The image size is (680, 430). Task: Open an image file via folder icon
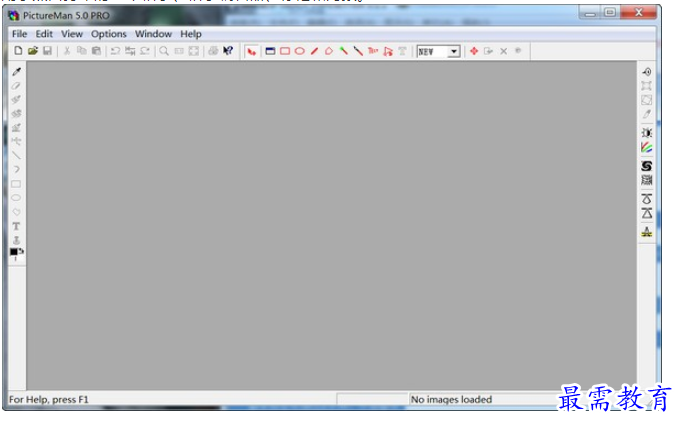coord(33,51)
